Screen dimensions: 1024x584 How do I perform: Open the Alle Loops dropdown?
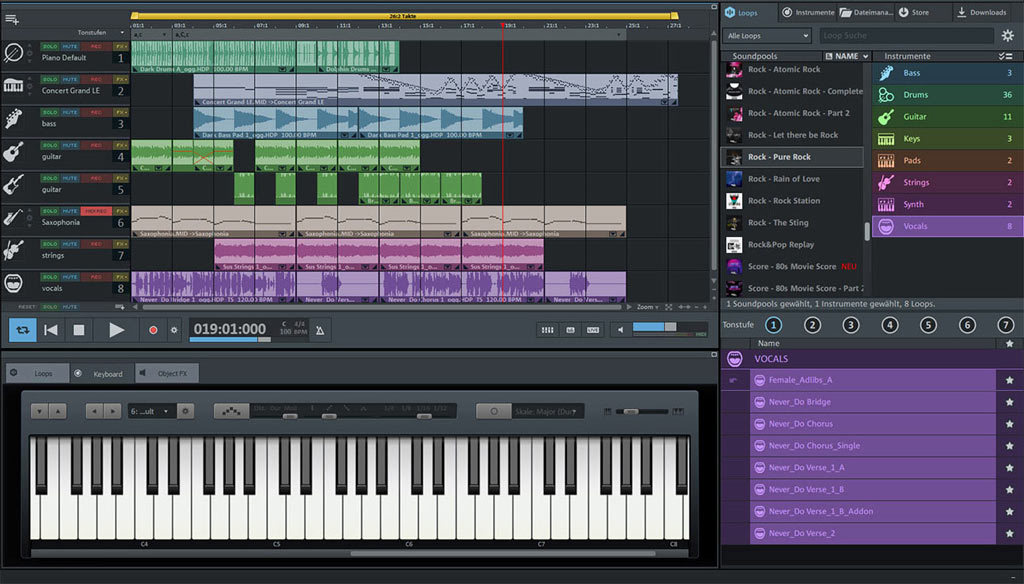(x=765, y=35)
